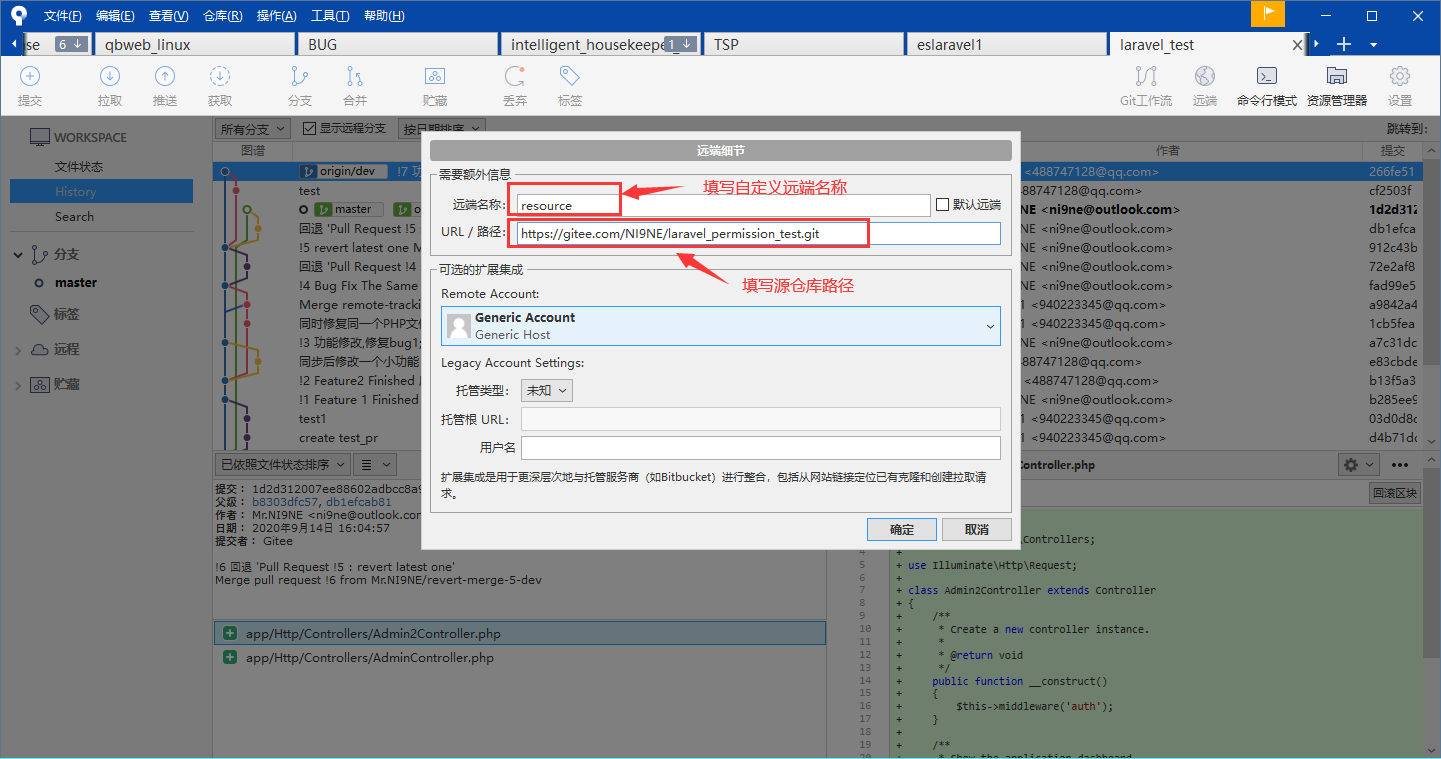The image size is (1441, 759).
Task: Click the 确定 button
Action: [x=902, y=529]
